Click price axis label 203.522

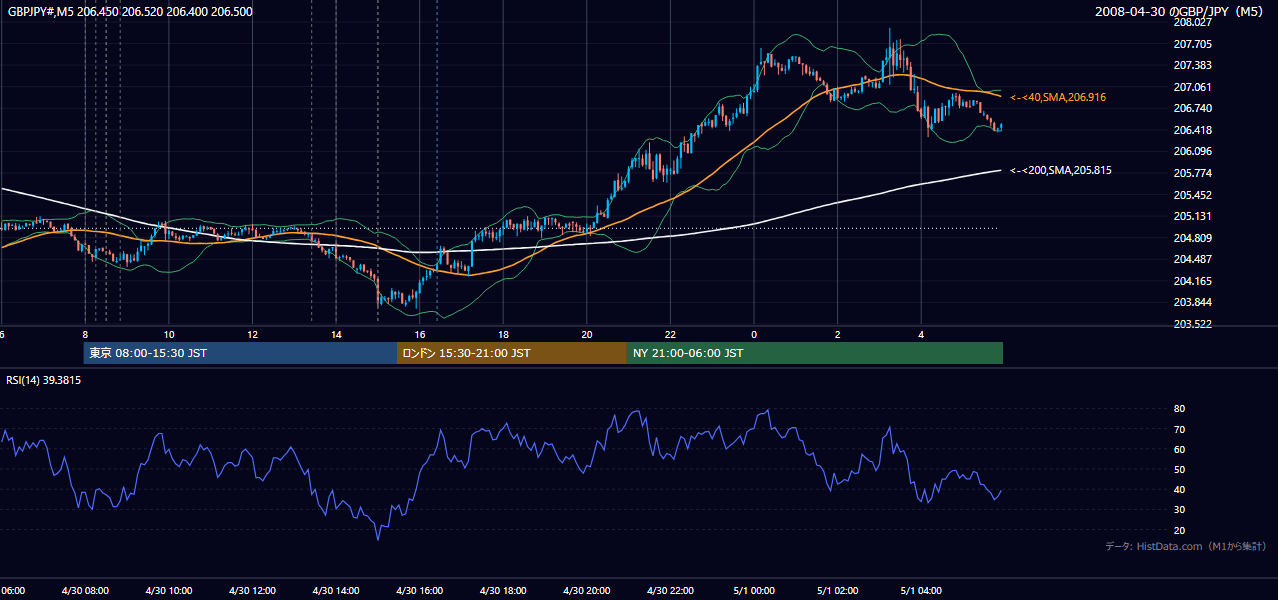(x=1191, y=324)
